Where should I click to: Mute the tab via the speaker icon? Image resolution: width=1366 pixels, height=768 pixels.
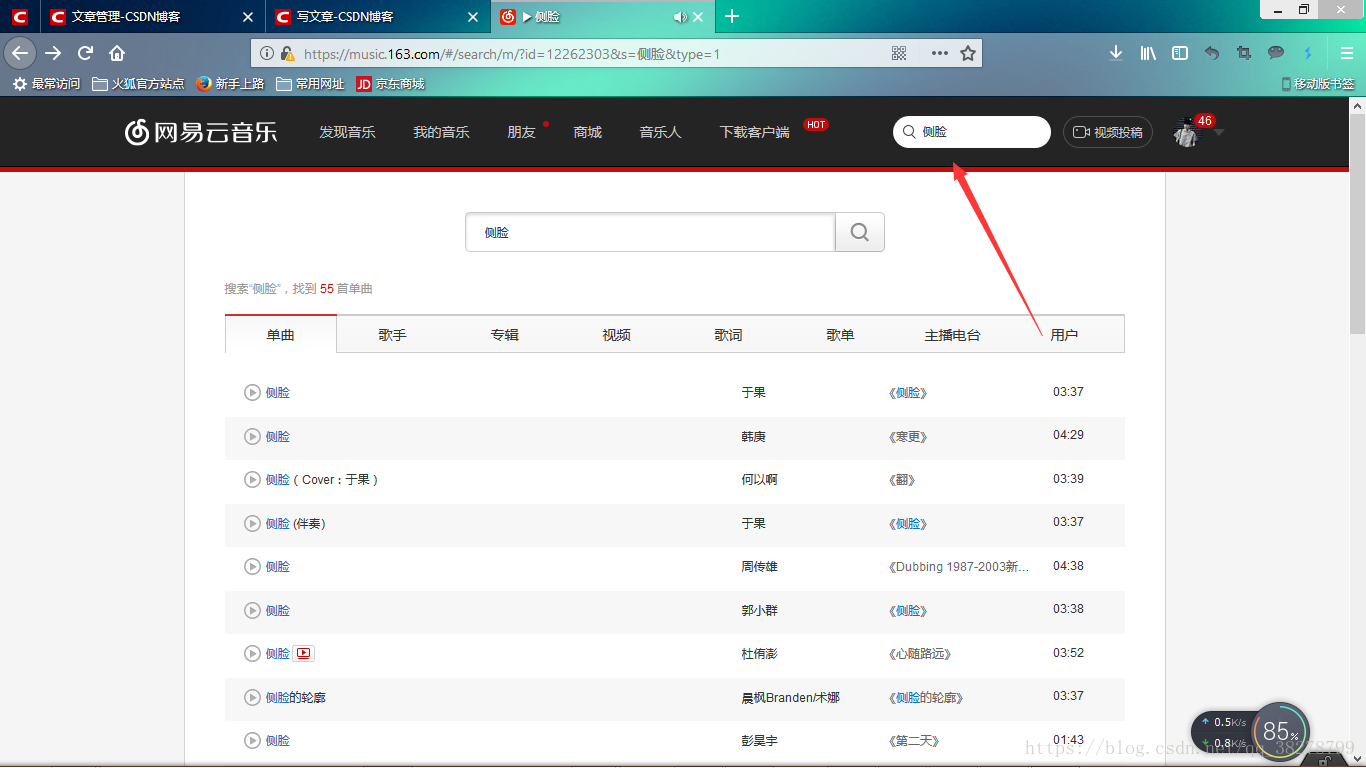pyautogui.click(x=681, y=17)
